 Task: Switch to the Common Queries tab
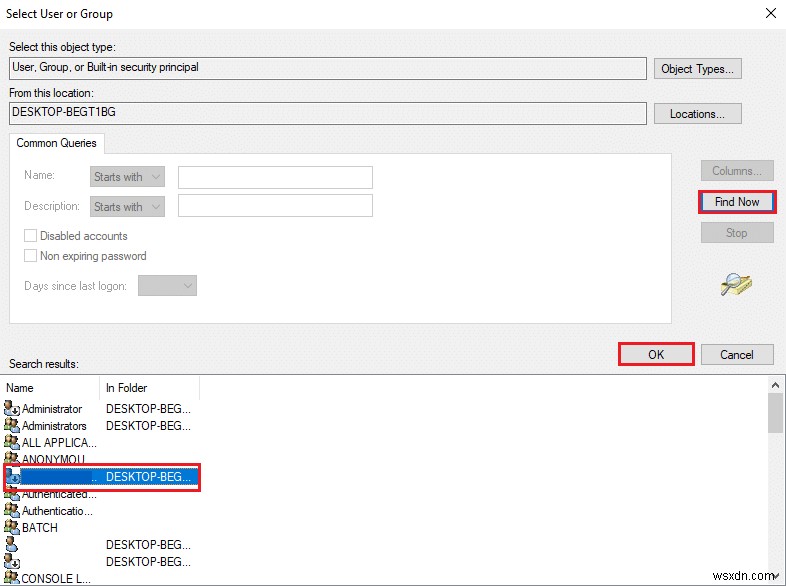(57, 143)
